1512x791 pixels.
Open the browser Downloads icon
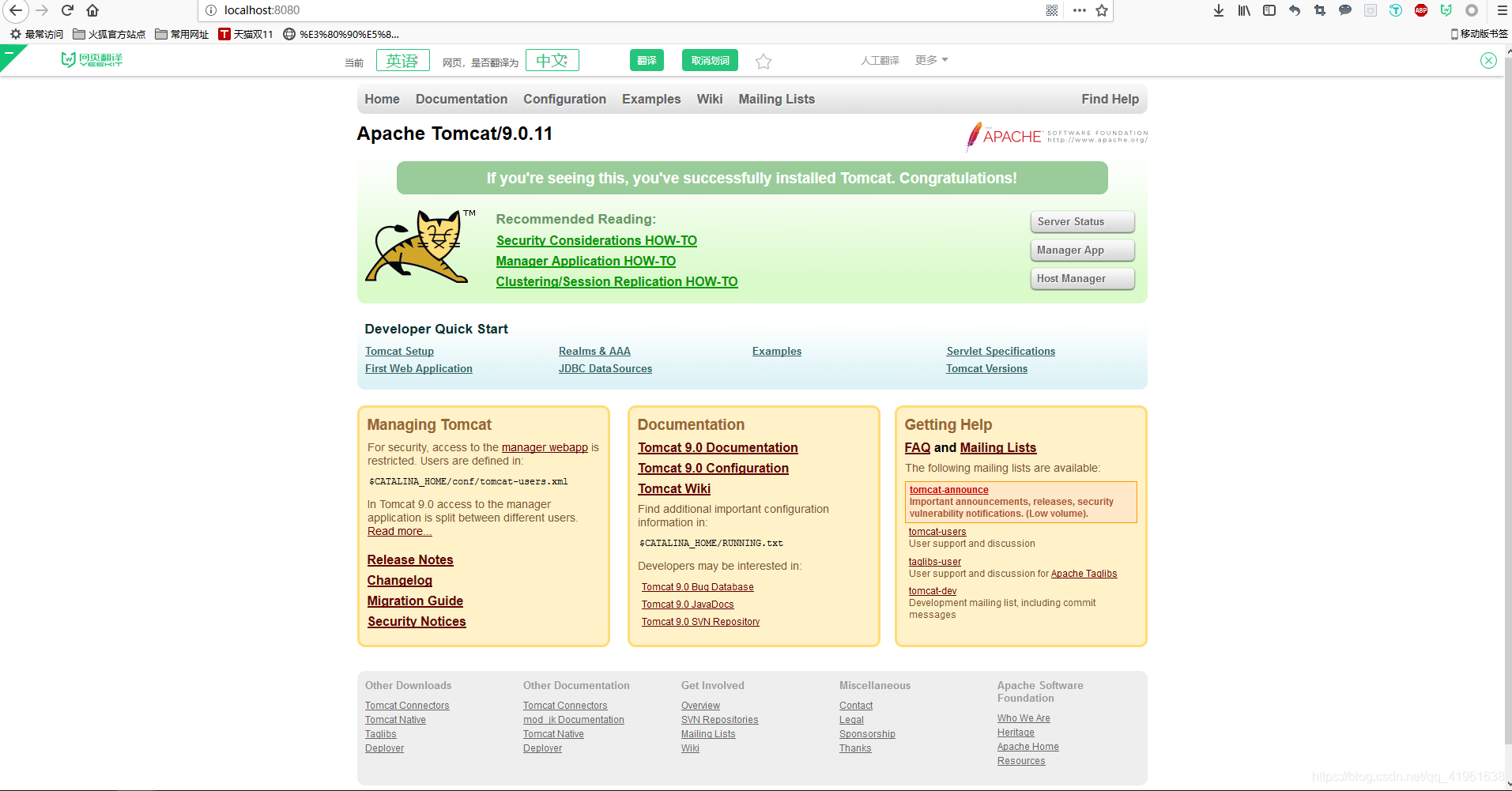[x=1218, y=10]
